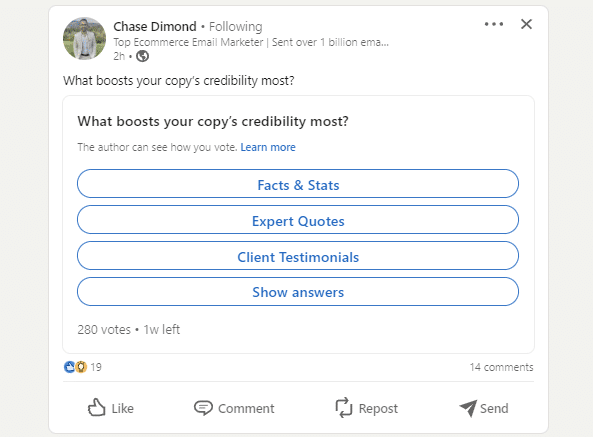593x437 pixels.
Task: Vote for Facts & Stats option
Action: [298, 184]
